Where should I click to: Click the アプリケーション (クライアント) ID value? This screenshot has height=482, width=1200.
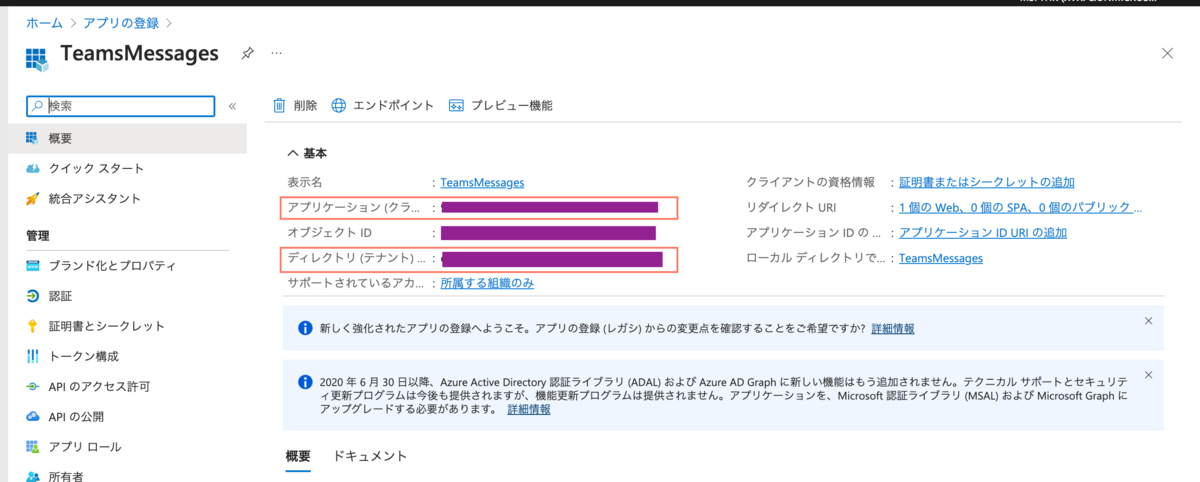[x=549, y=207]
